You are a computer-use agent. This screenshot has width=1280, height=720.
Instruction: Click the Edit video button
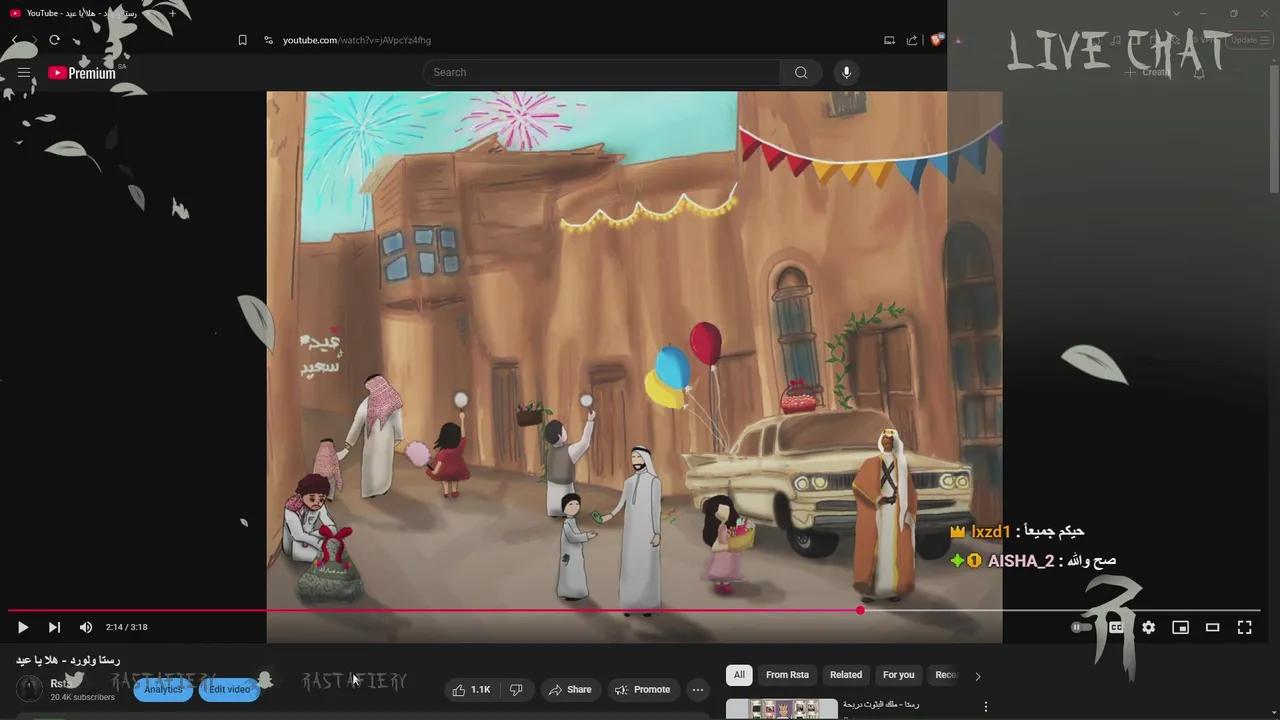[x=229, y=690]
